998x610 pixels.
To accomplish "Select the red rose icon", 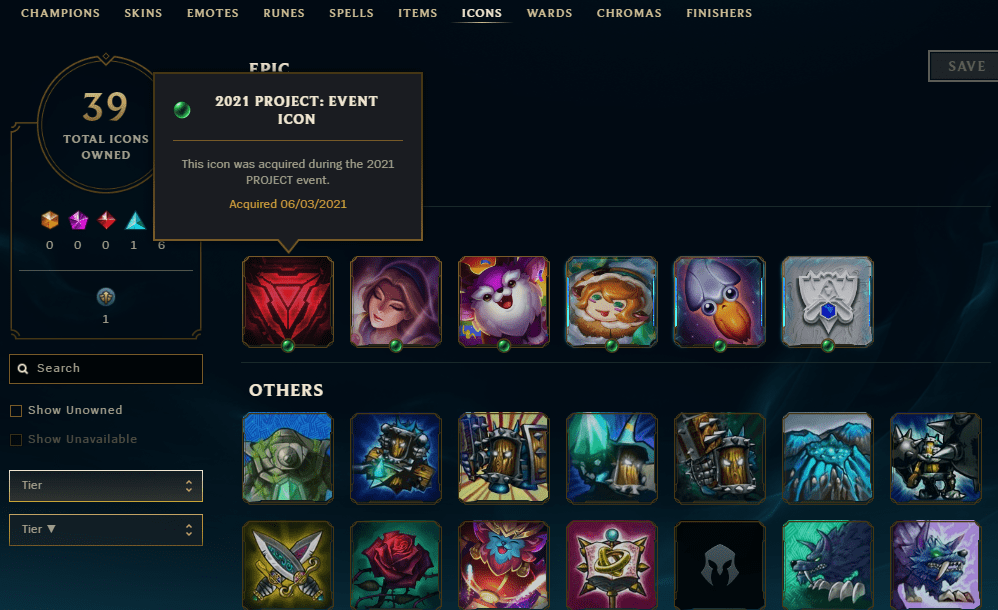I will pyautogui.click(x=396, y=565).
